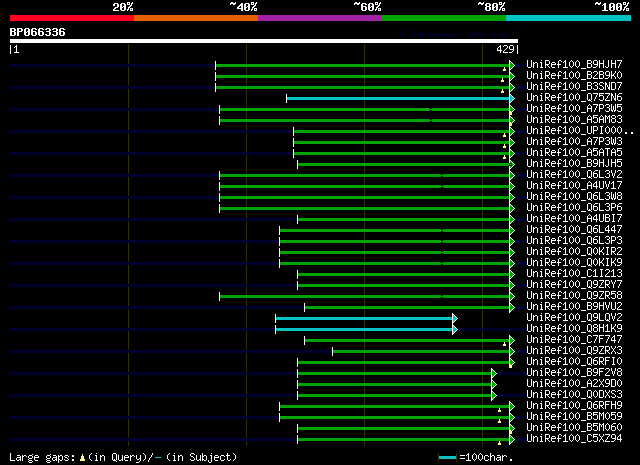The height and width of the screenshot is (465, 640).
Task: Open hit UniRef100_Q9LQV2
Action: [574, 318]
